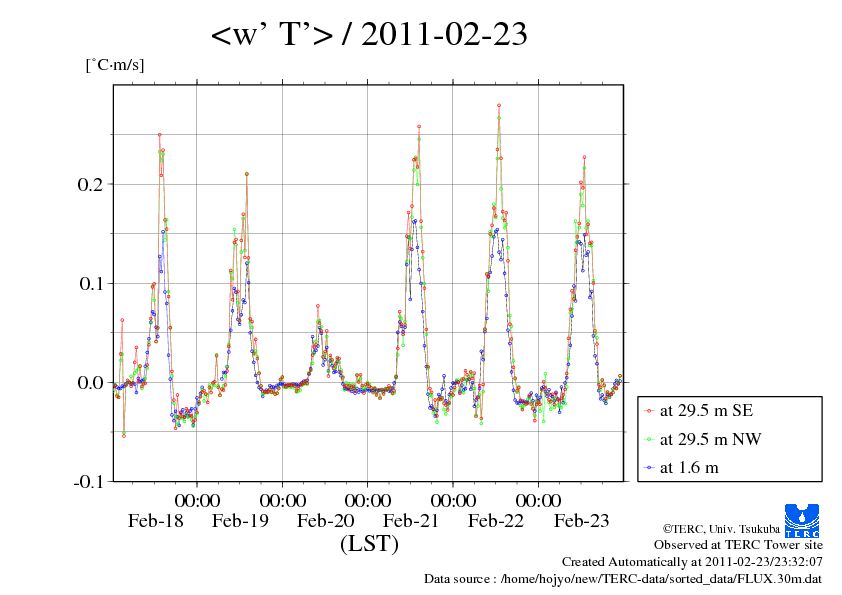Image resolution: width=842 pixels, height=595 pixels.
Task: Click the y-axis value 0.0
Action: [x=90, y=382]
